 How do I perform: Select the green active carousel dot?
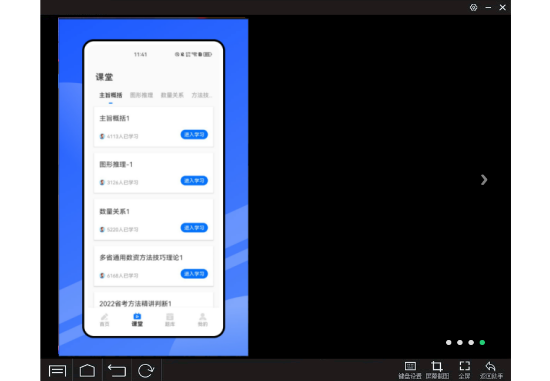482,342
